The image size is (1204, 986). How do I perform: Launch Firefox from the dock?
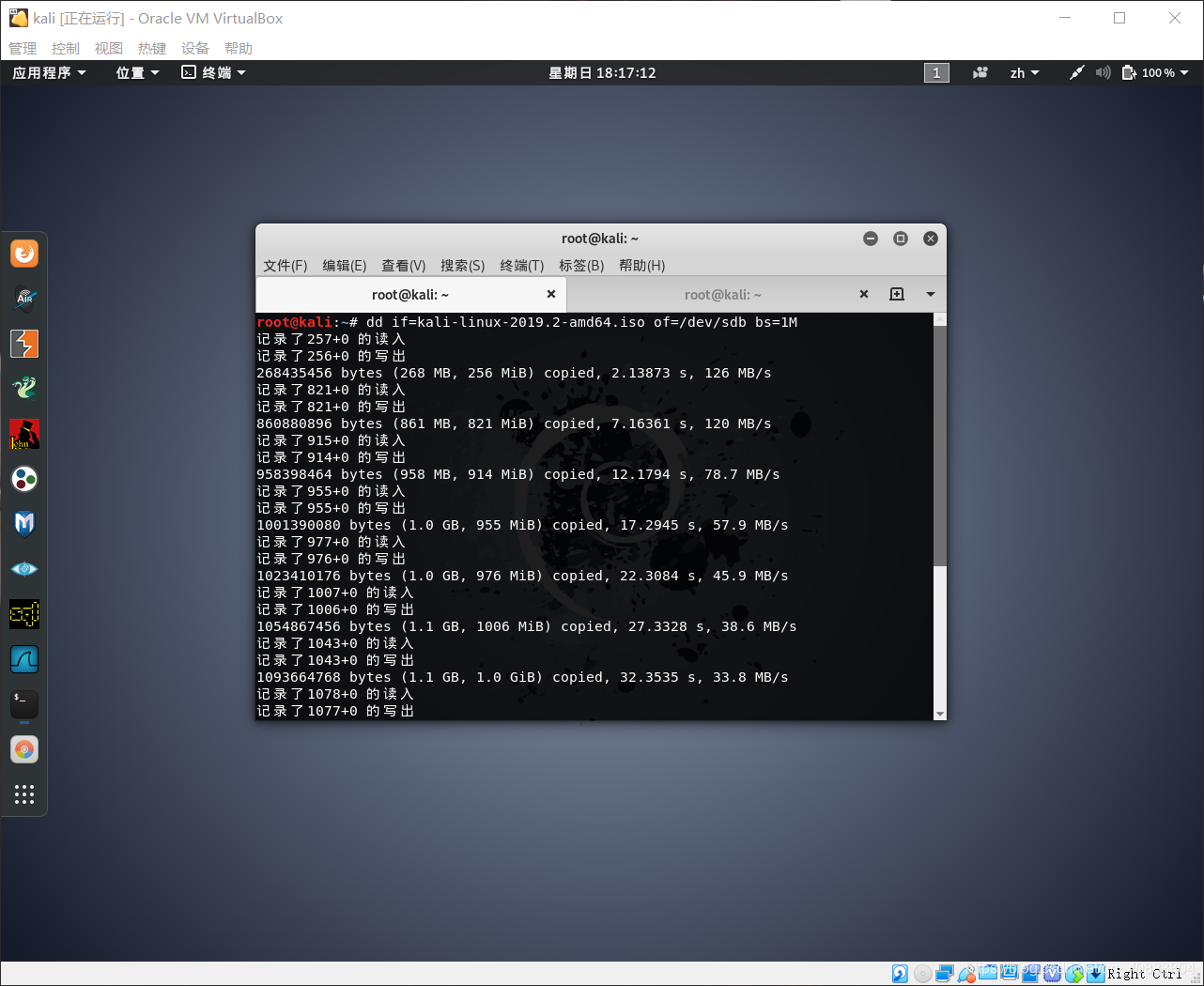[24, 254]
